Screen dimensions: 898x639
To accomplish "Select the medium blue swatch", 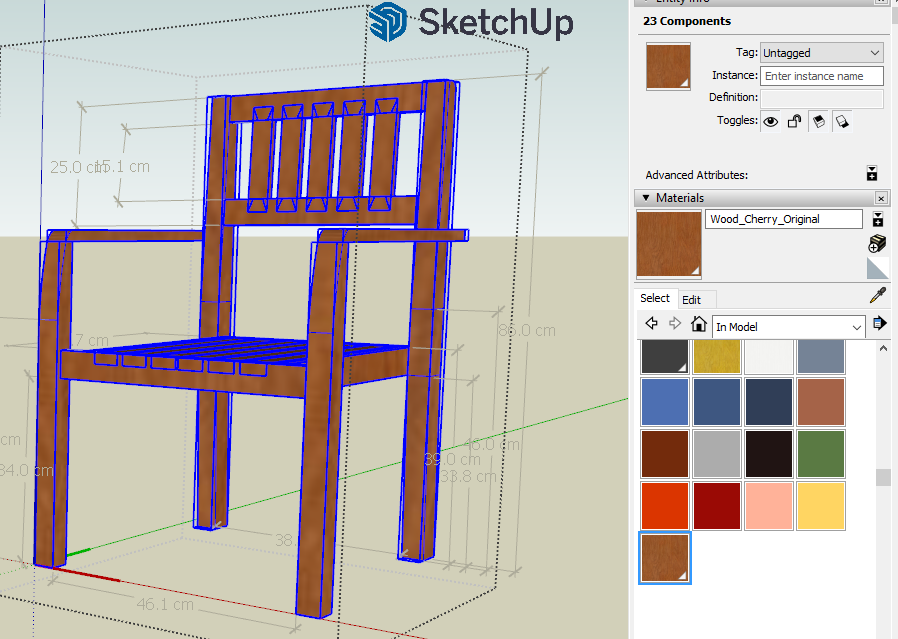I will pos(665,402).
